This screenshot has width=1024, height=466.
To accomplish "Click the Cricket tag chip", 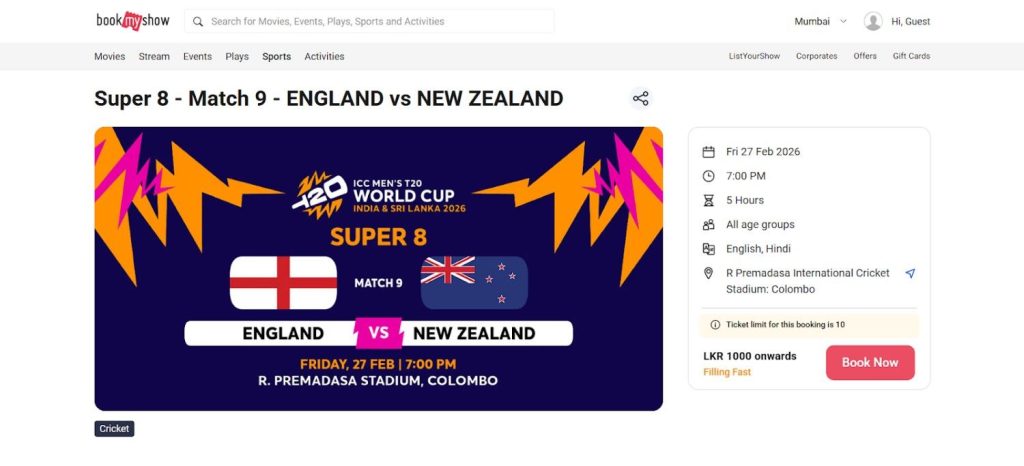I will click(x=114, y=429).
